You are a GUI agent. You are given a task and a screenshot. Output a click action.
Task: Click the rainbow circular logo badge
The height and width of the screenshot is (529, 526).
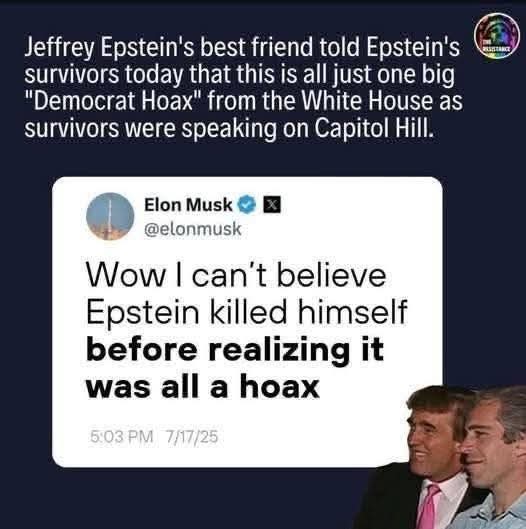(x=497, y=36)
